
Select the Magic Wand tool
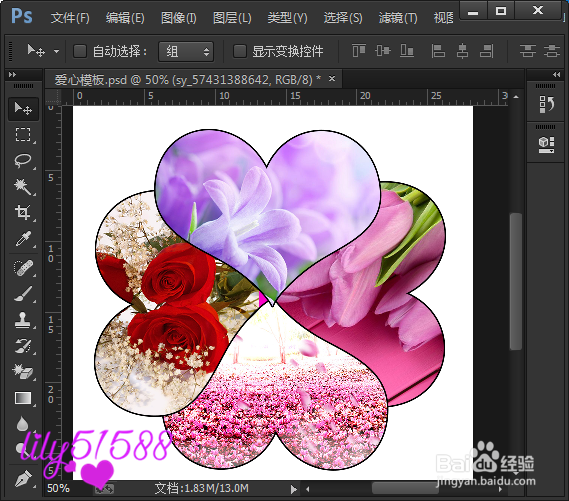click(x=23, y=186)
